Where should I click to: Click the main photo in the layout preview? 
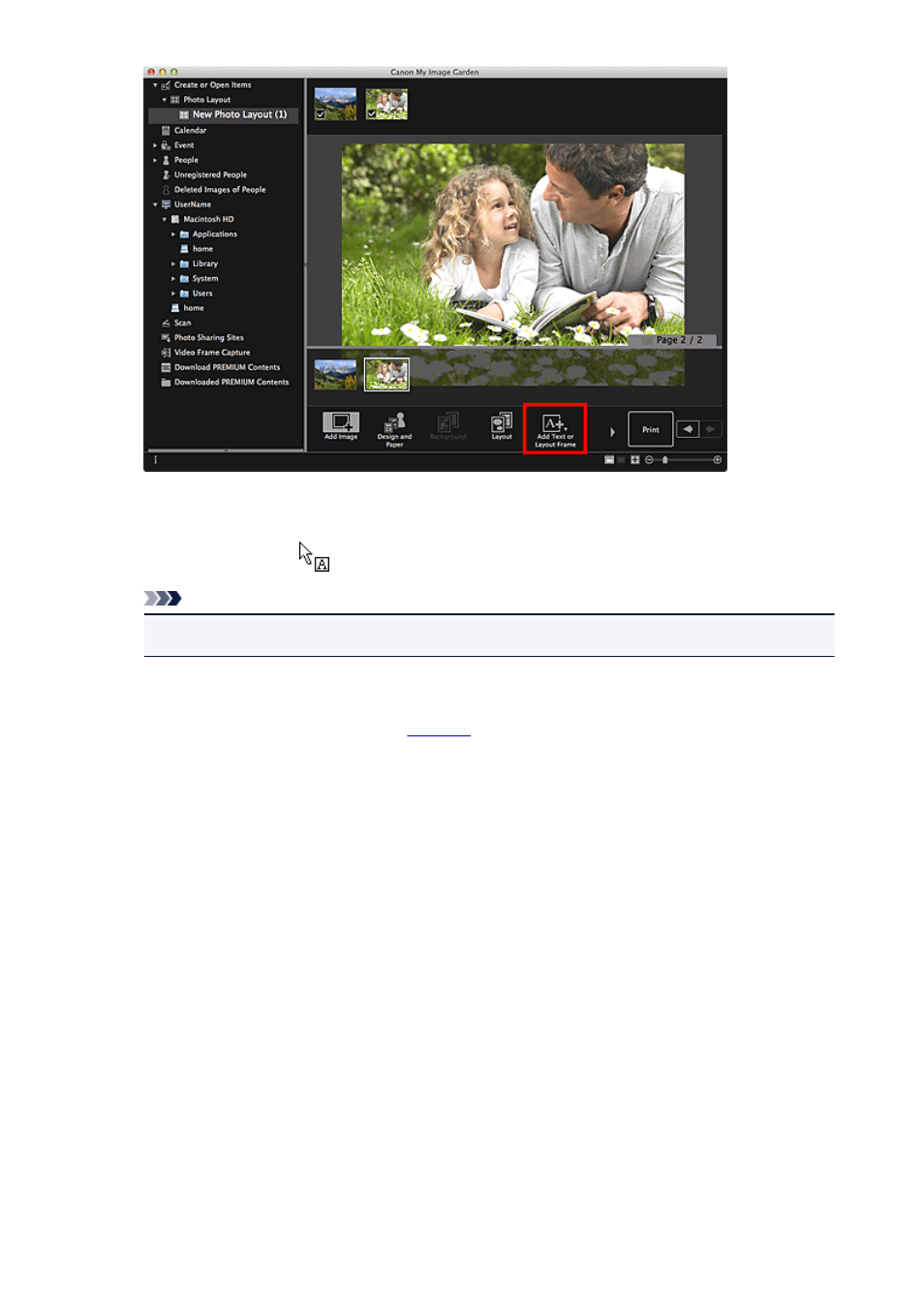[x=513, y=244]
